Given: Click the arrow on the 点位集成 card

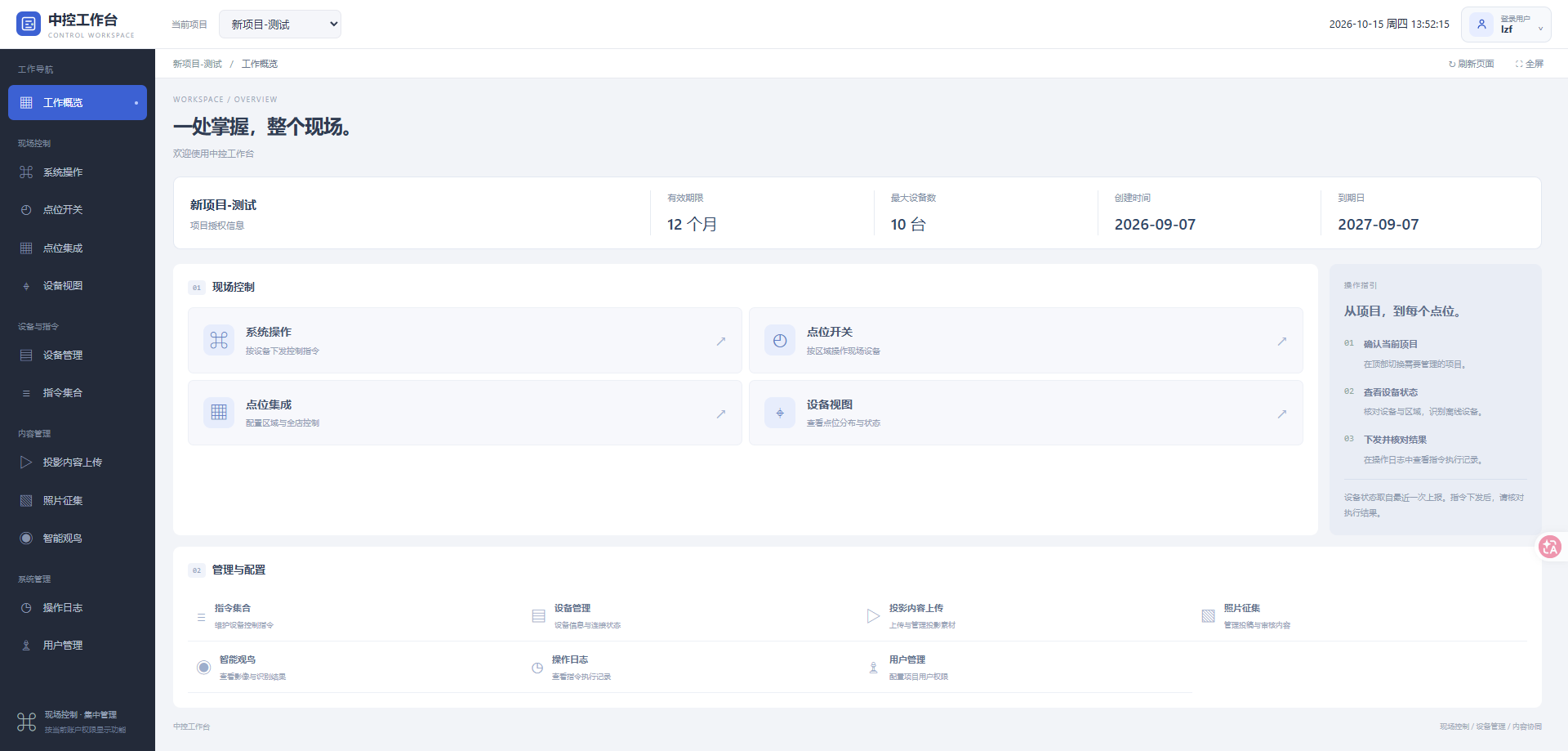Looking at the screenshot, I should (721, 414).
